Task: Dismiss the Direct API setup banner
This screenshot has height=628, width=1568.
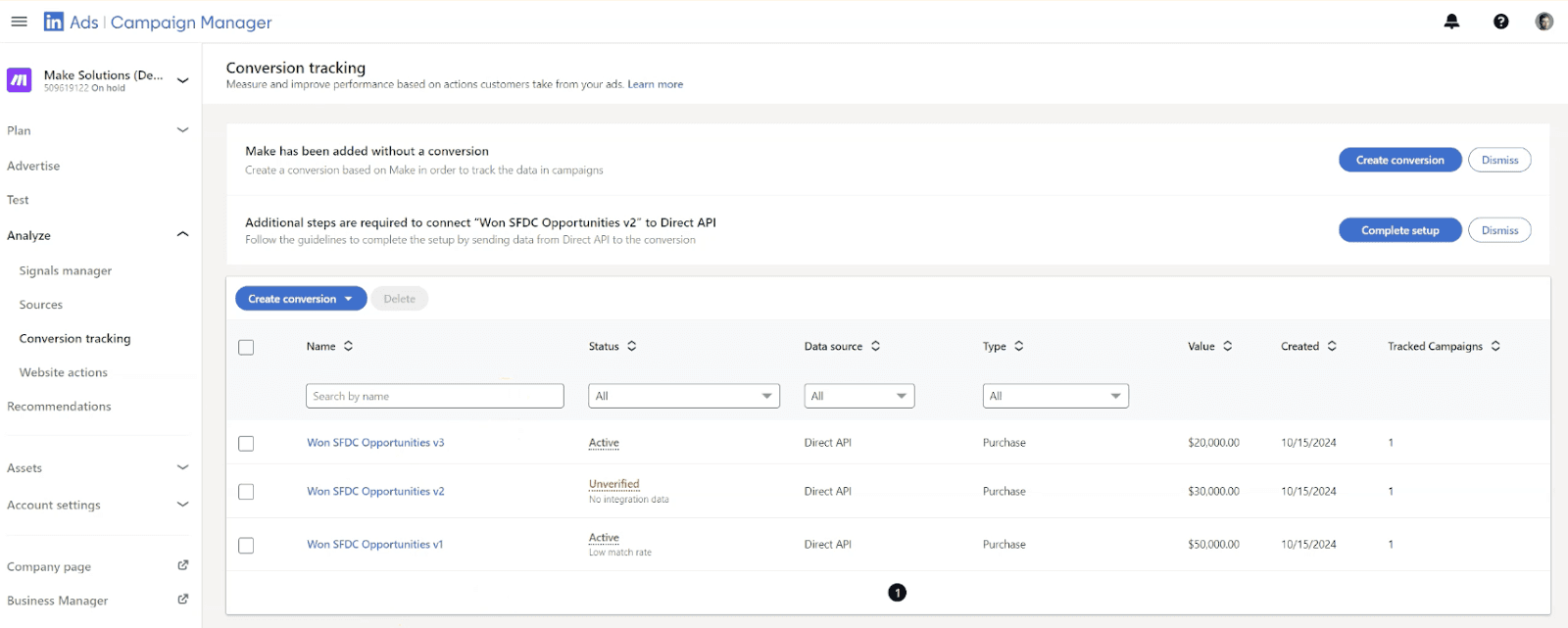Action: [1499, 230]
